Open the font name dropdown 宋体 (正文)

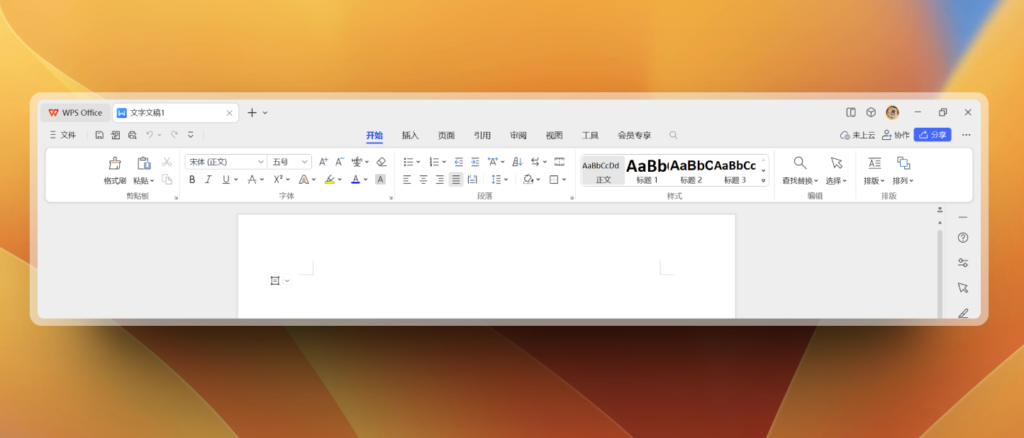226,162
